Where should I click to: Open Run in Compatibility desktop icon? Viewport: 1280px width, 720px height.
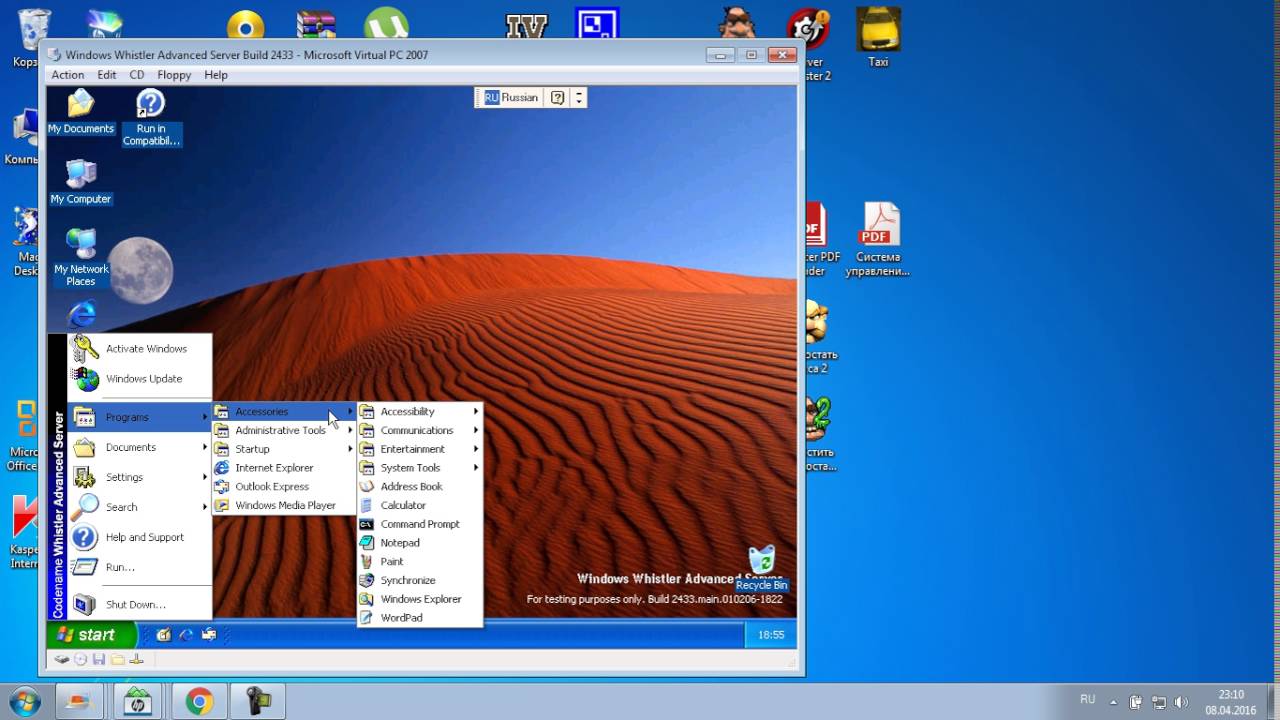tap(151, 118)
